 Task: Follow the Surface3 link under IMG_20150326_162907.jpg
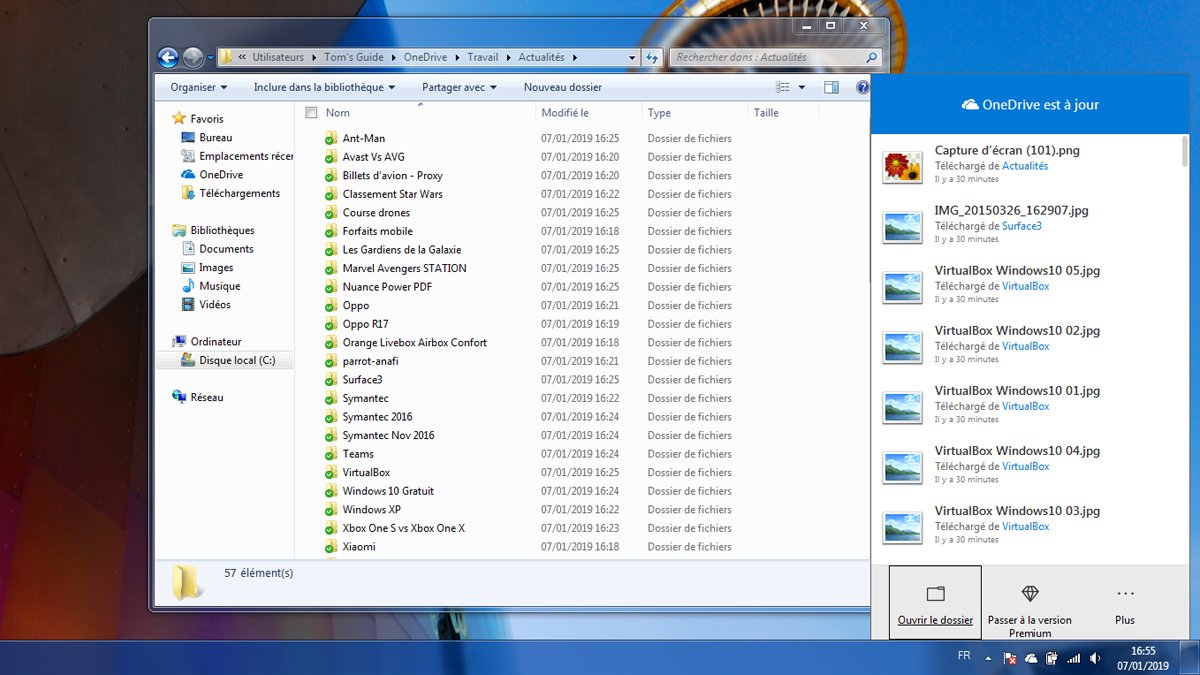(x=1022, y=226)
